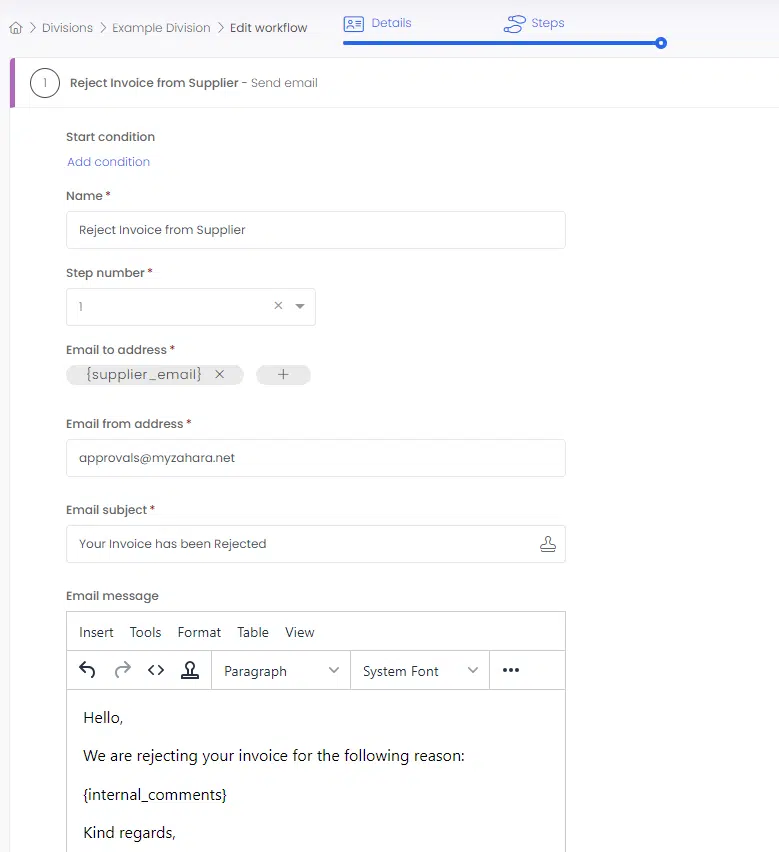The image size is (779, 852).
Task: Go to home via house icon
Action: pos(16,28)
